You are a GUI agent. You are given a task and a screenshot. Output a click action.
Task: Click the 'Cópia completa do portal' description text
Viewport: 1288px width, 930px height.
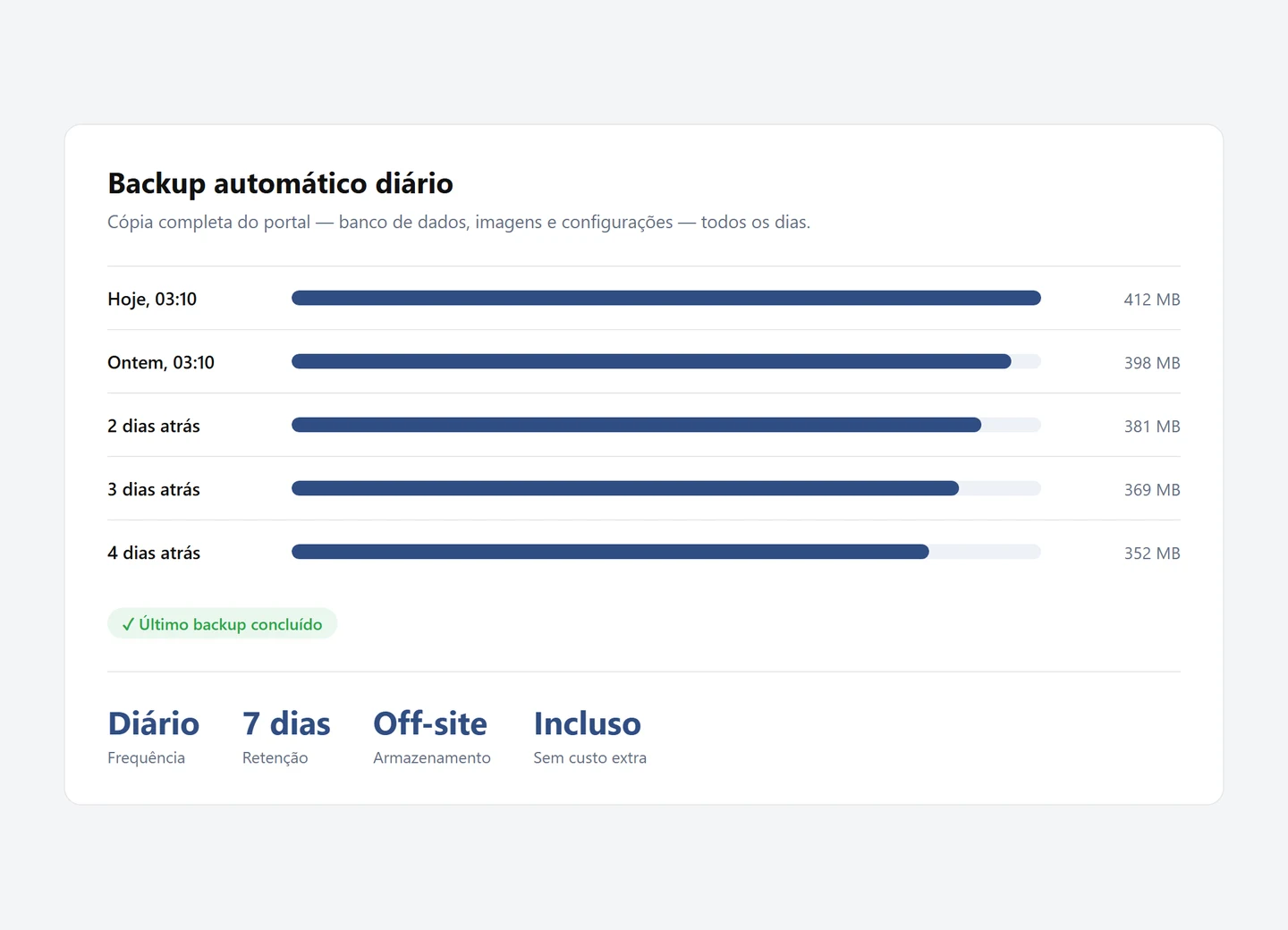point(459,222)
